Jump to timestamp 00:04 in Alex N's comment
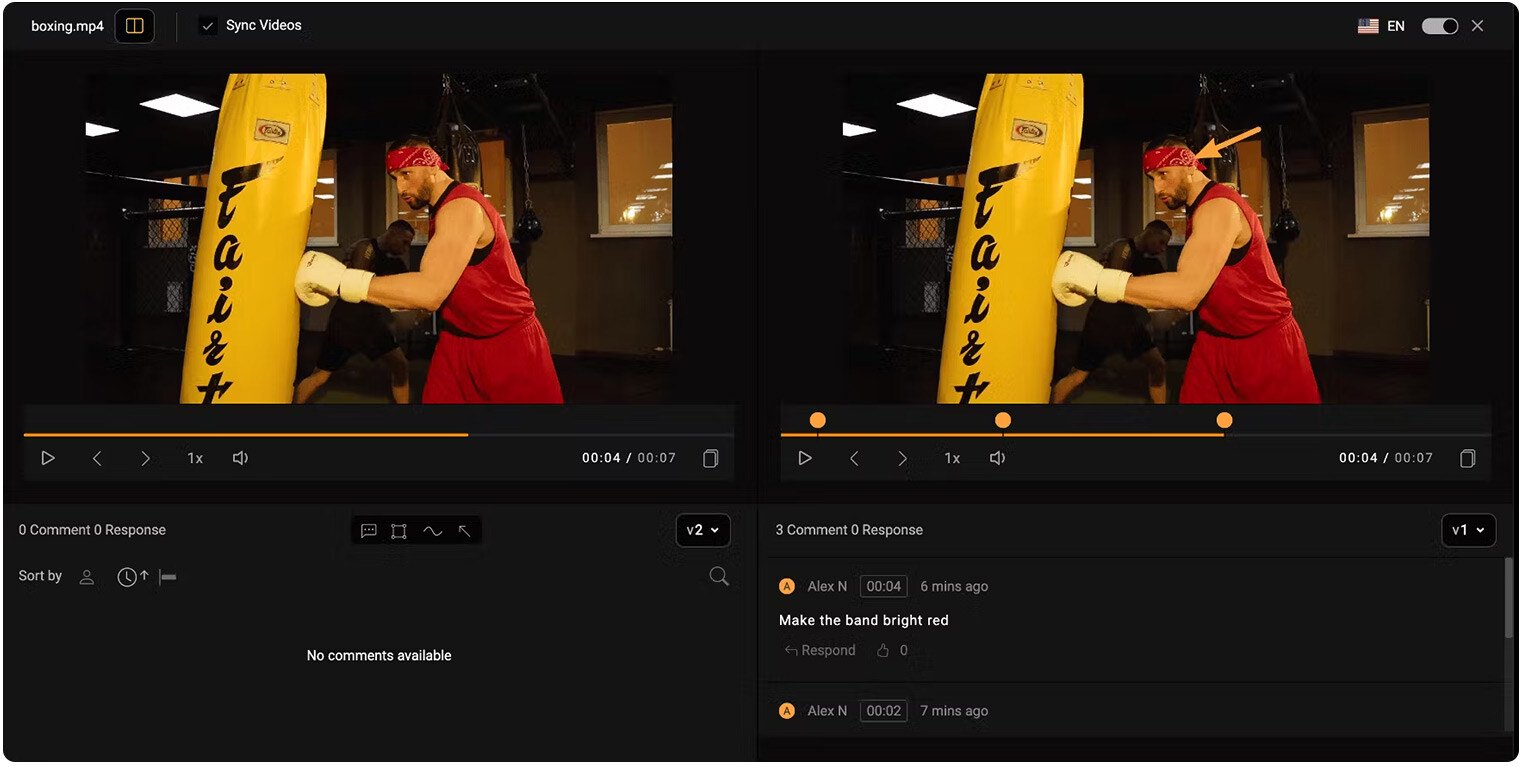 (x=884, y=586)
